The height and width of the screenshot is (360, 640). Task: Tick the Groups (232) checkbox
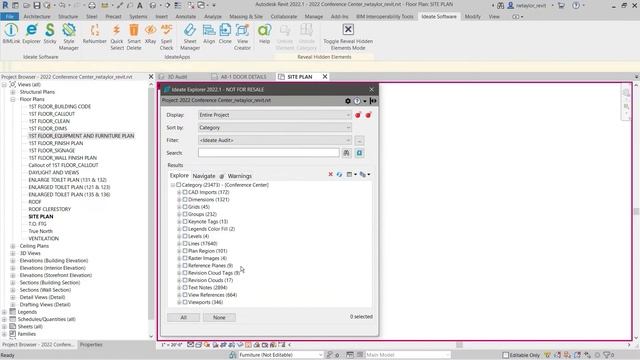185,214
